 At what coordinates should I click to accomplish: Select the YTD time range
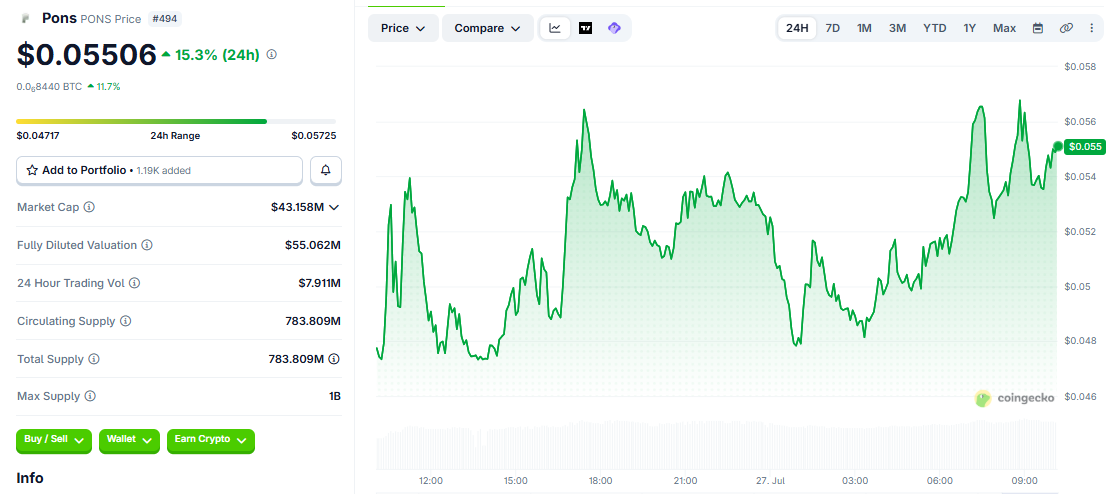[x=934, y=28]
